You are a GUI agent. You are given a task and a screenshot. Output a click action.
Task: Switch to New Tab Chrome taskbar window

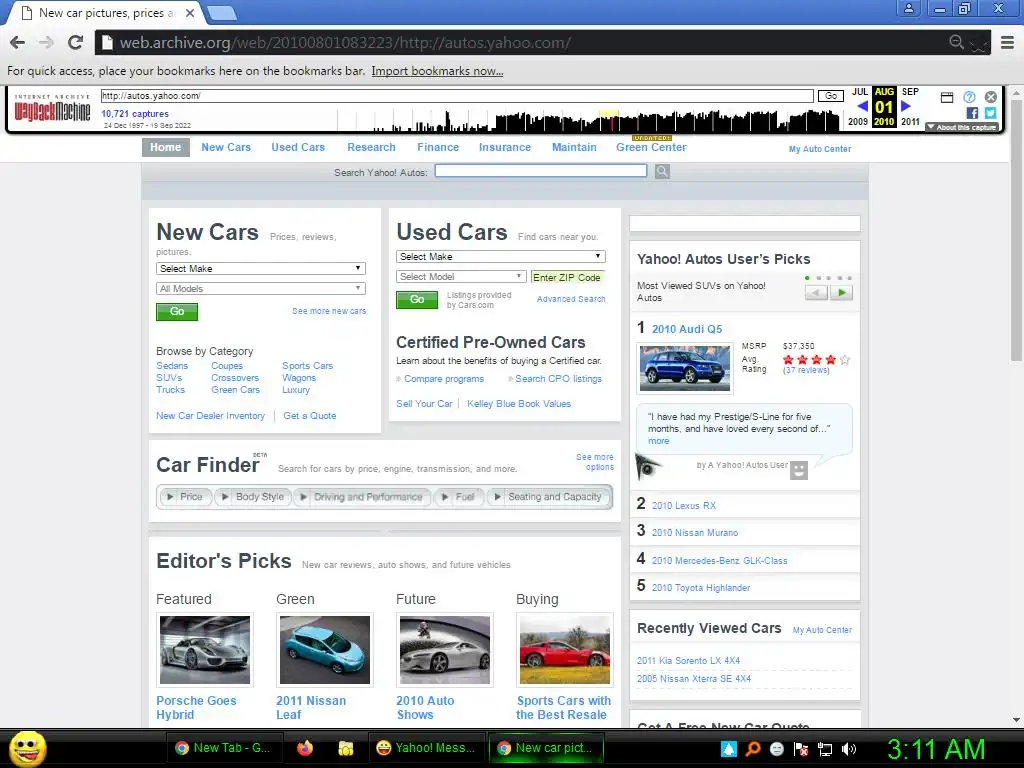[x=225, y=748]
